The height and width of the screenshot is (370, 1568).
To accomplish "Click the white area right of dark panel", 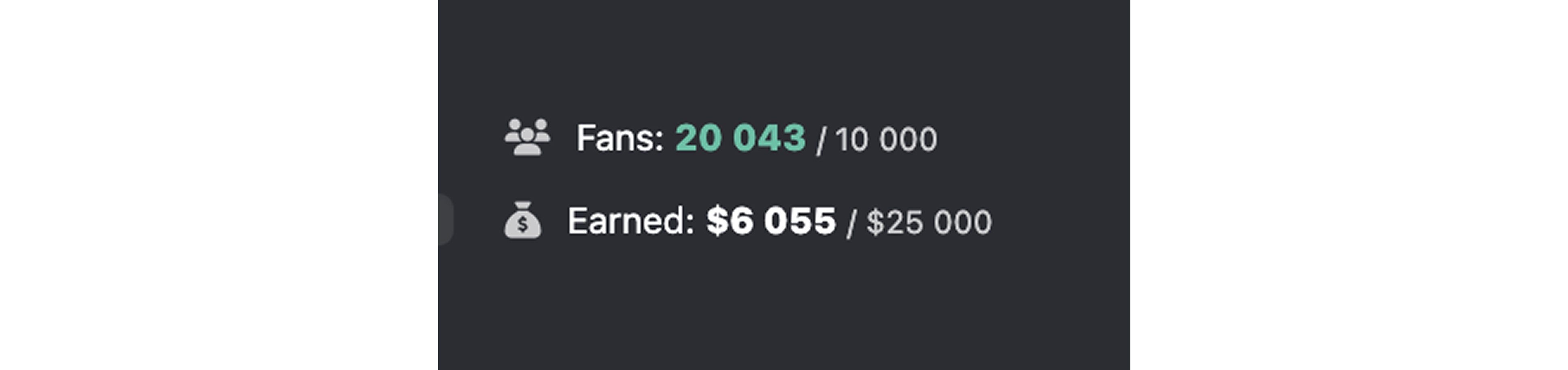I will [x=1349, y=185].
